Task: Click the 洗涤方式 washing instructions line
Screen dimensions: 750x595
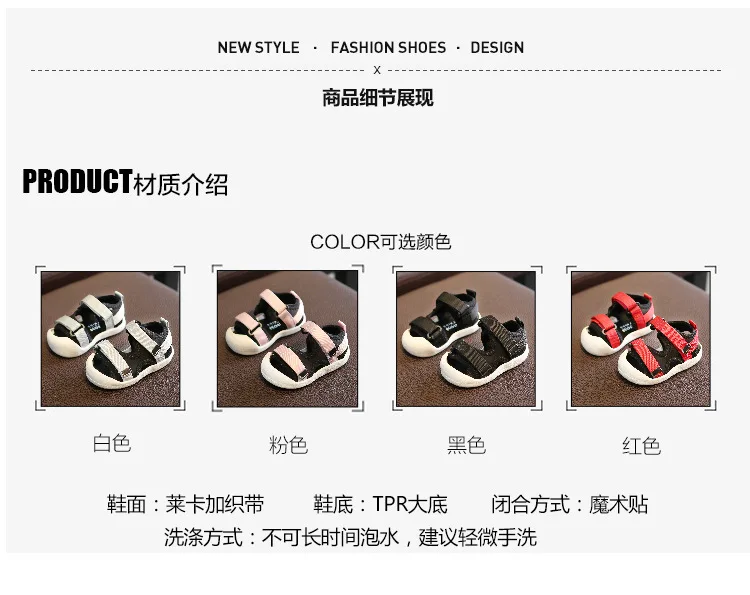Action: [x=350, y=537]
